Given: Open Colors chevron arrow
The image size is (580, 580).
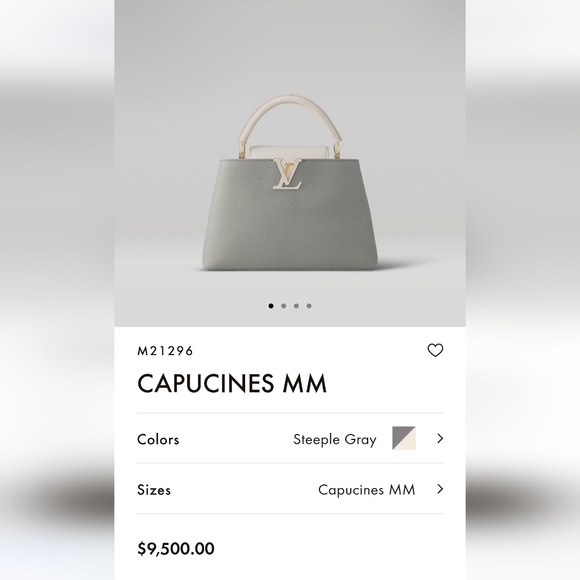Looking at the screenshot, I should pyautogui.click(x=440, y=439).
